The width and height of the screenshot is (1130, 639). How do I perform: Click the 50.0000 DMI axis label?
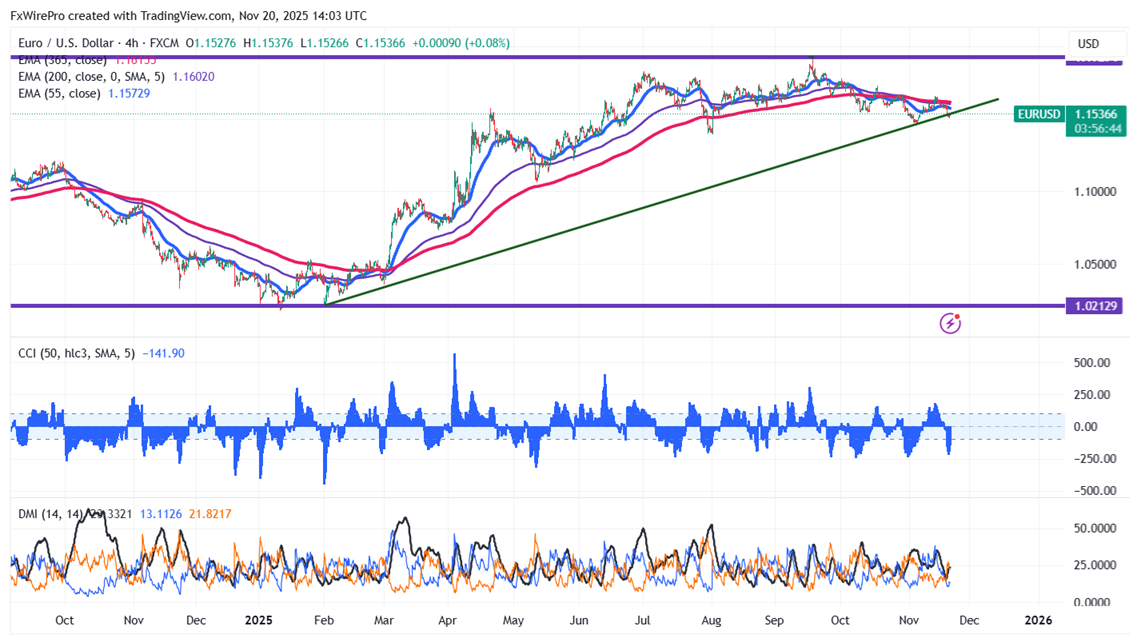[1095, 529]
